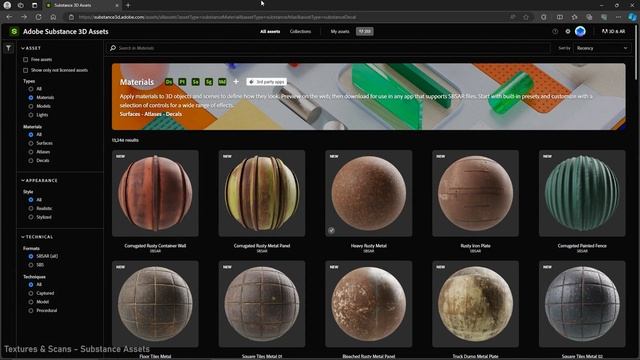
Task: Open the Corrugated Rusty Metal Panel thumbnail
Action: click(x=262, y=193)
